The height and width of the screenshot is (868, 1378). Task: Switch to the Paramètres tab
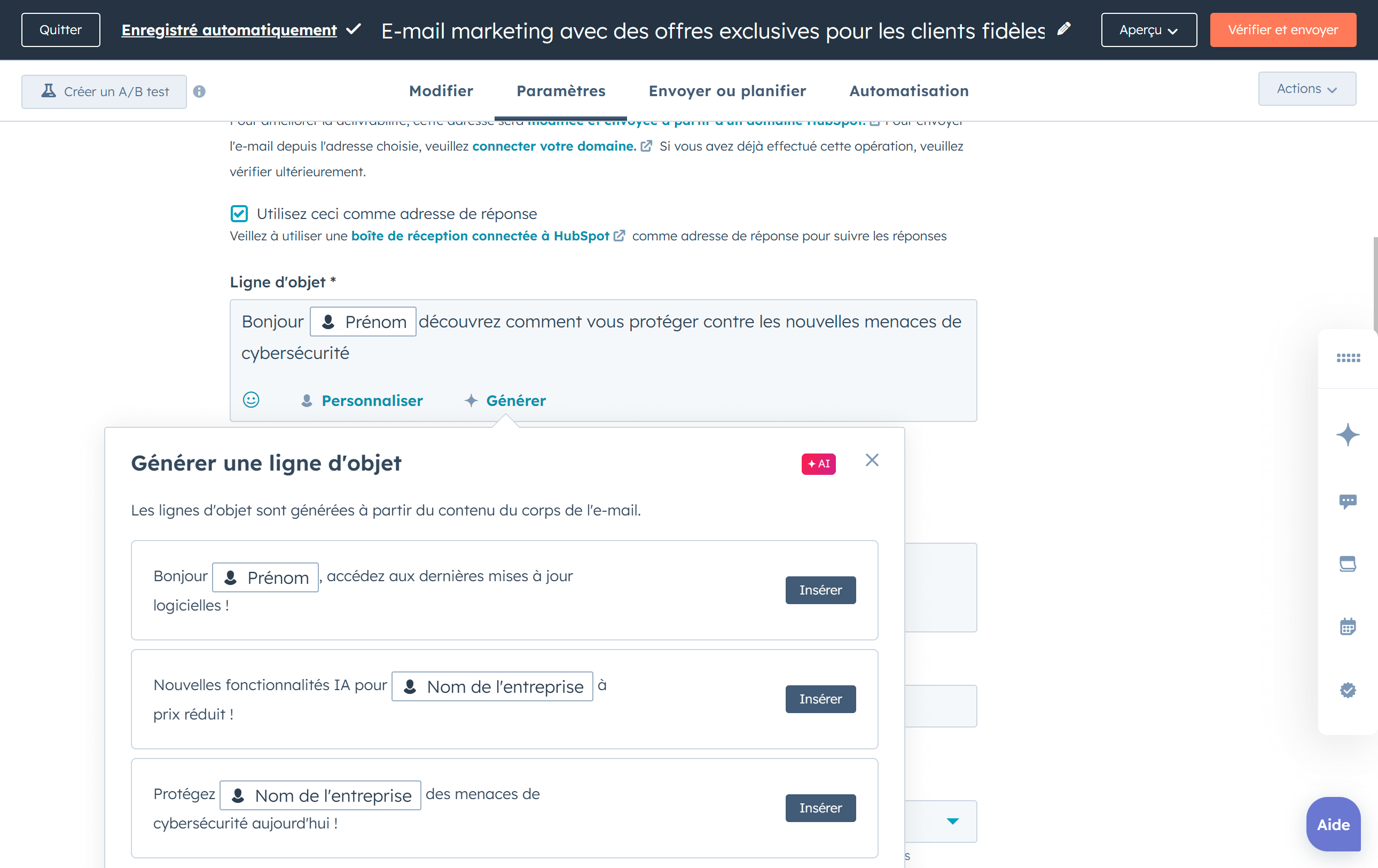tap(561, 91)
